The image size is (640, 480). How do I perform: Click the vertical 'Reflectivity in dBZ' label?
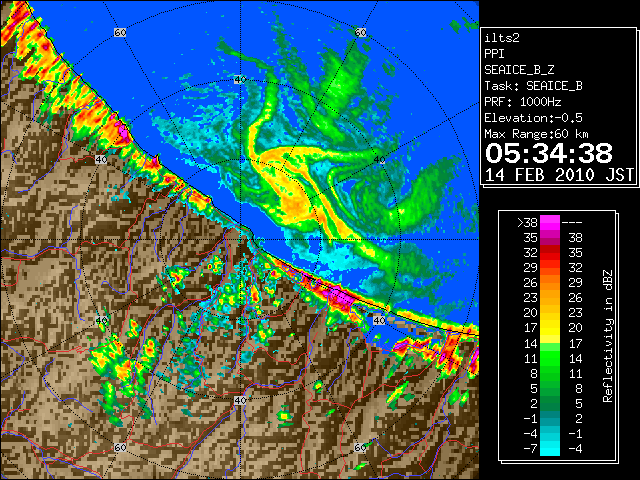[607, 336]
